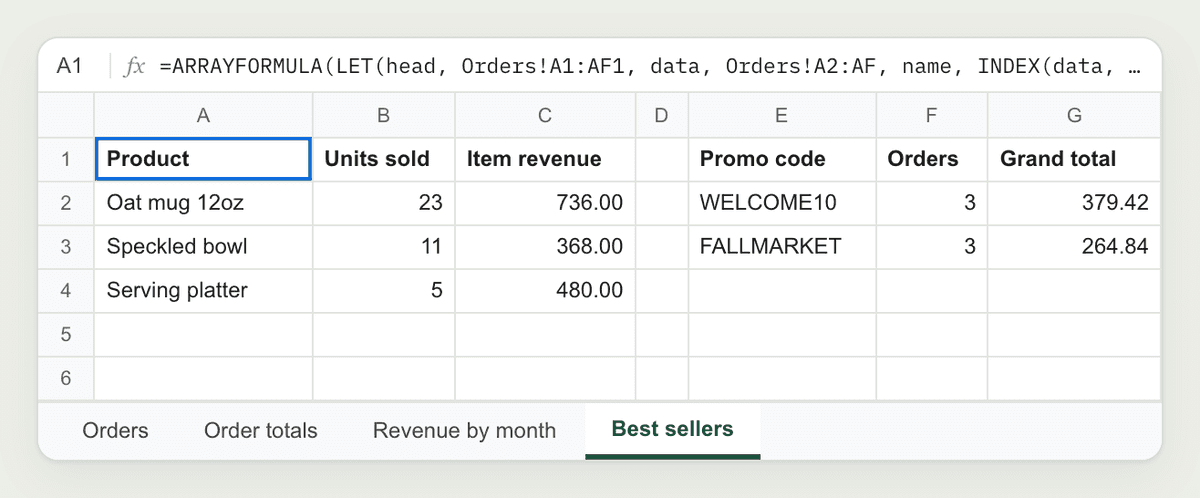Select column C header

tap(545, 116)
